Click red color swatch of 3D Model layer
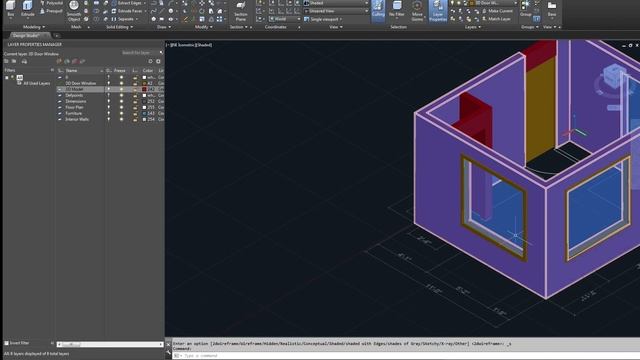The height and width of the screenshot is (360, 640). pos(144,89)
